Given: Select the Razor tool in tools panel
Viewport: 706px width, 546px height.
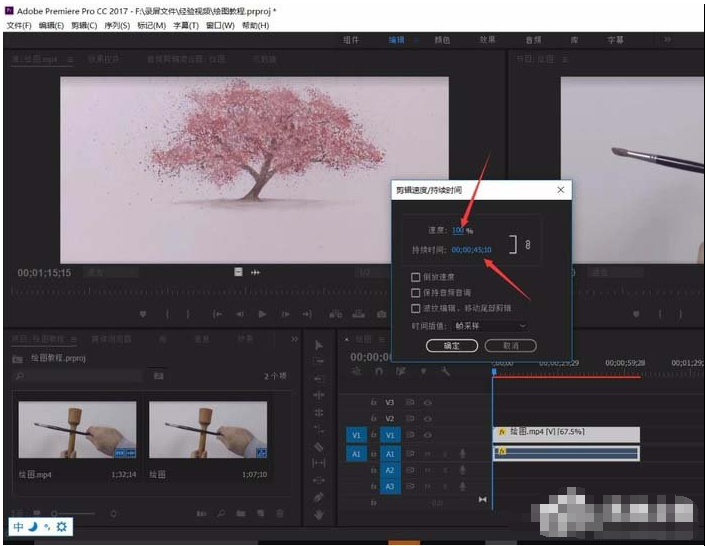Looking at the screenshot, I should (319, 446).
